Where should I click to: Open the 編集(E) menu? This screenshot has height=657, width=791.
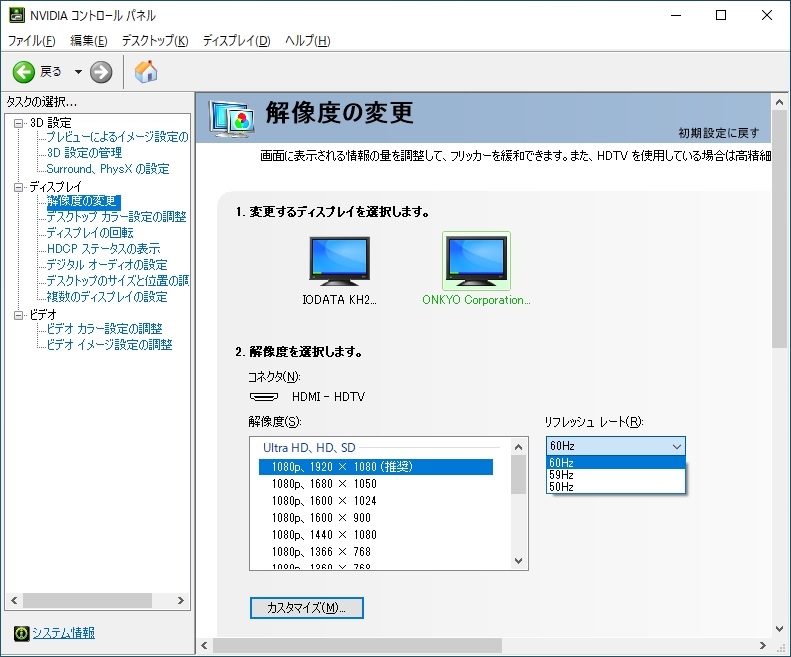[89, 41]
